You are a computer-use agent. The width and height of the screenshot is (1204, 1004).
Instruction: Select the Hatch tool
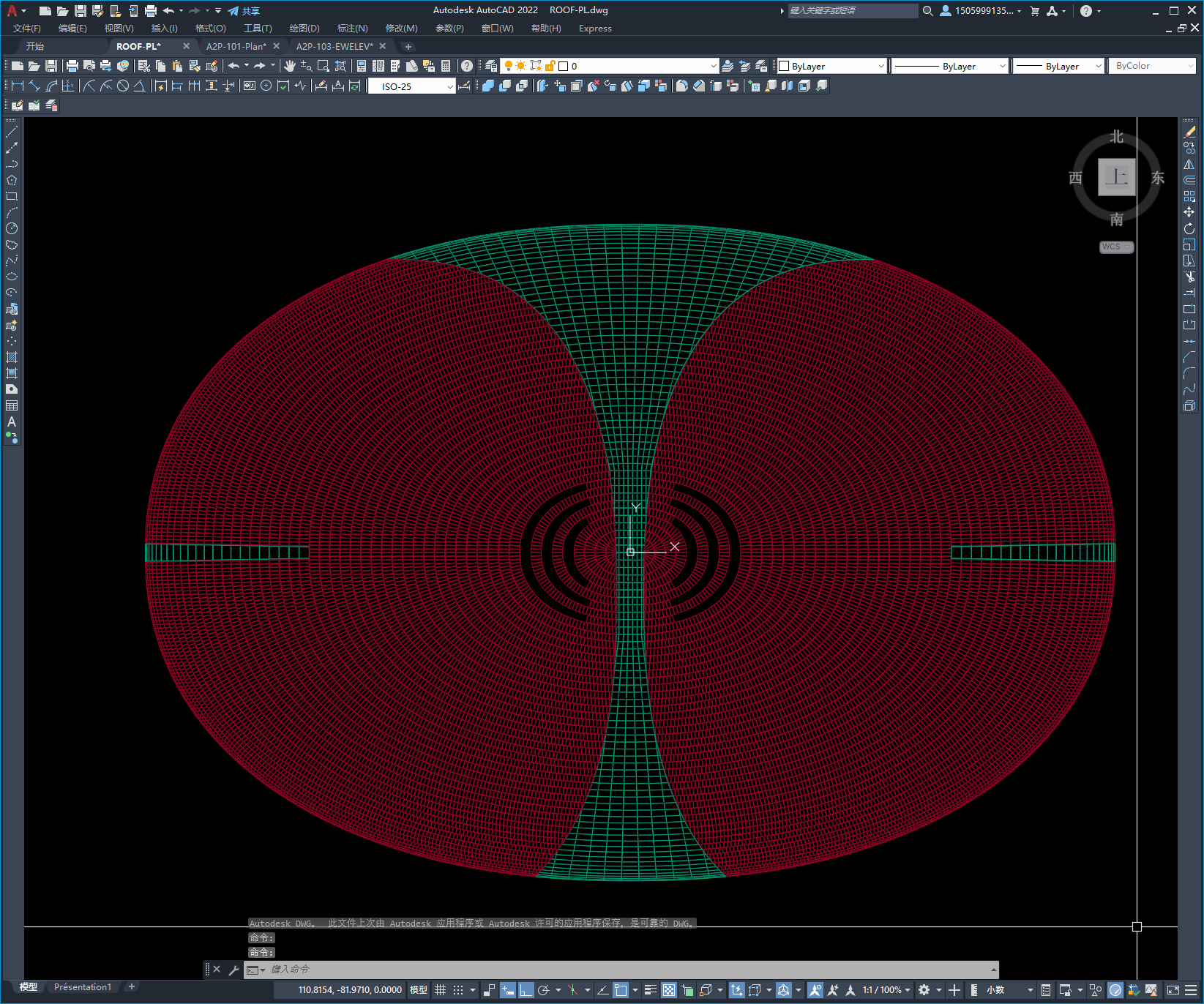[12, 357]
